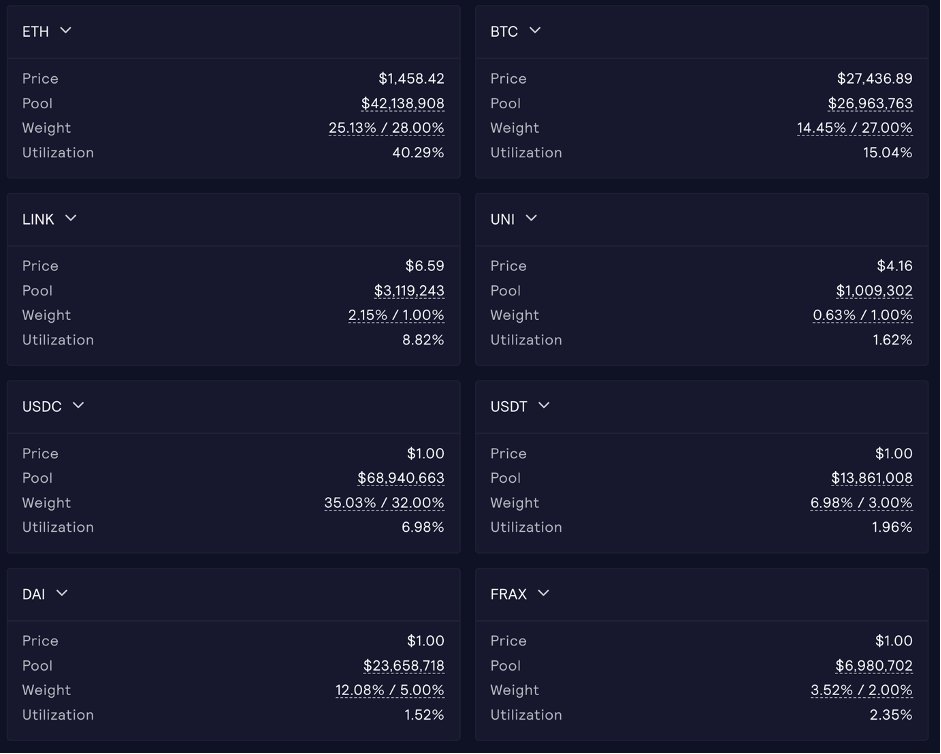
Task: Click the LINK pool value $3,119,243
Action: pos(409,291)
